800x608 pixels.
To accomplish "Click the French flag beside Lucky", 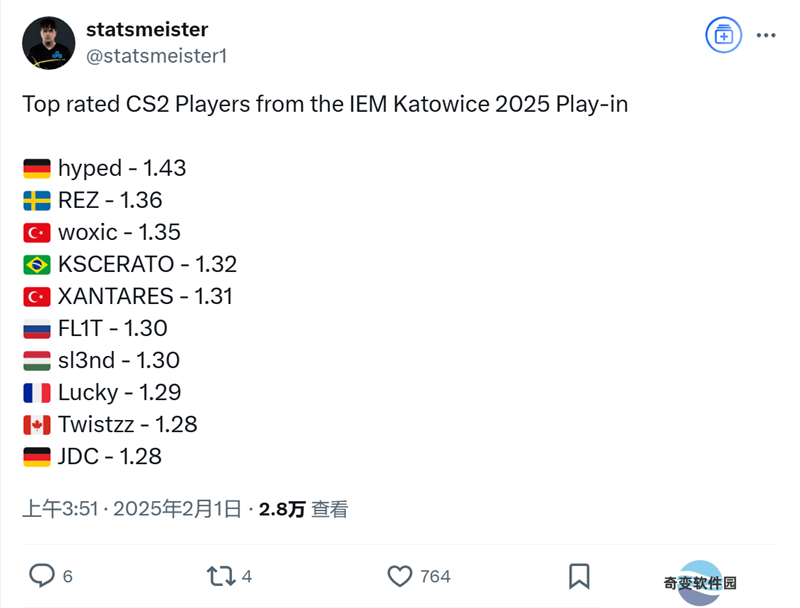I will pyautogui.click(x=37, y=393).
